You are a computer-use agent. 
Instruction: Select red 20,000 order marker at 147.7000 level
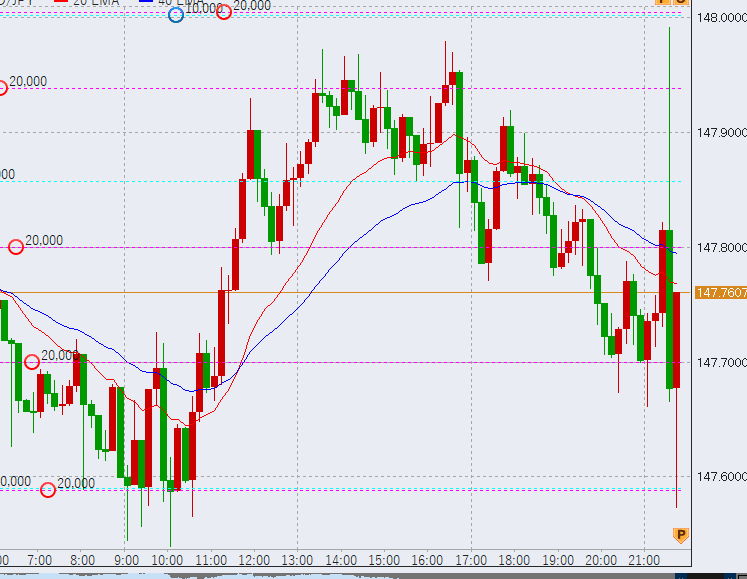32,362
